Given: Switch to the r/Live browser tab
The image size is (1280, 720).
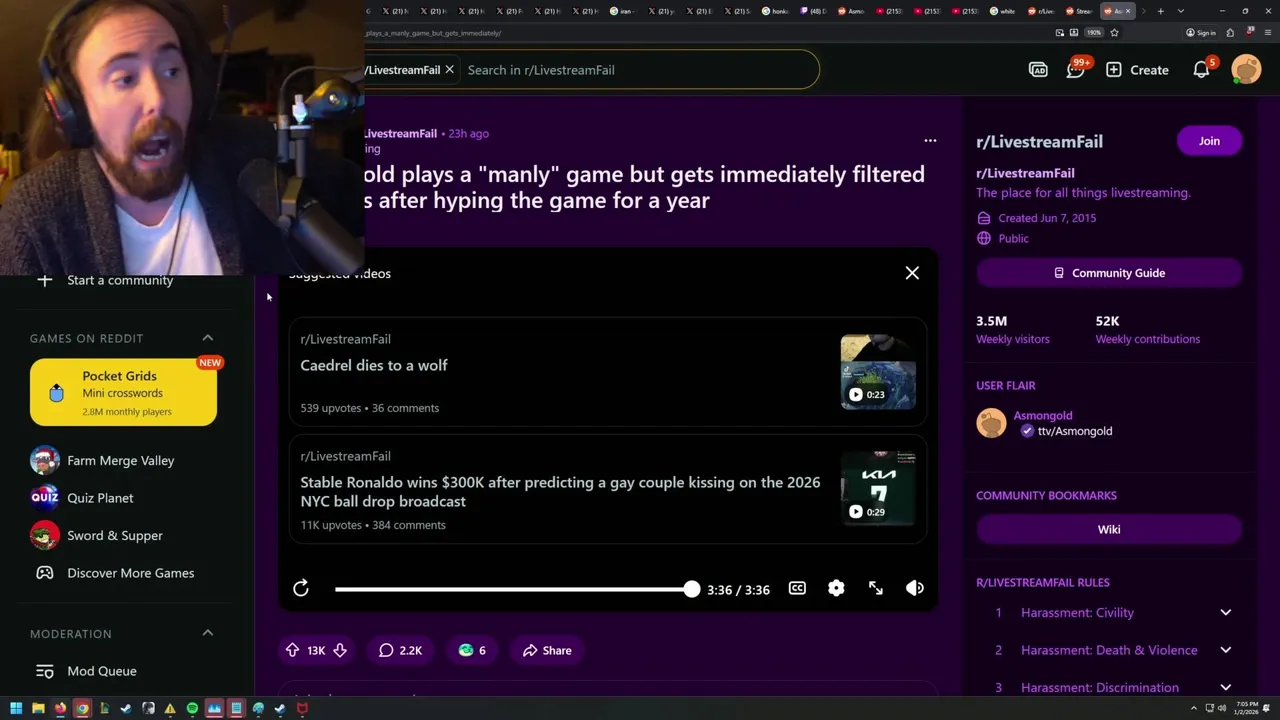Looking at the screenshot, I should click(x=1042, y=11).
